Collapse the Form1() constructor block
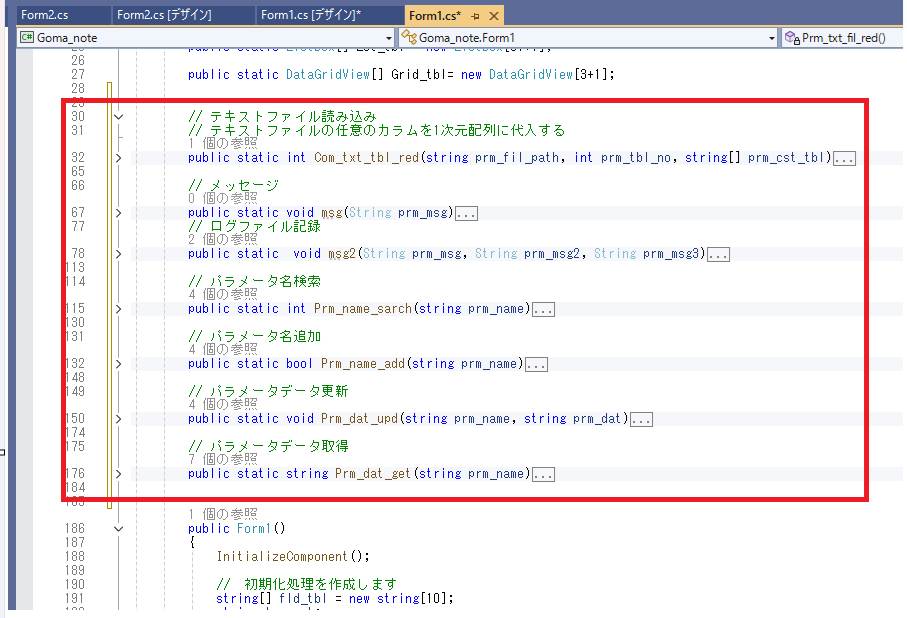907x618 pixels. 118,528
